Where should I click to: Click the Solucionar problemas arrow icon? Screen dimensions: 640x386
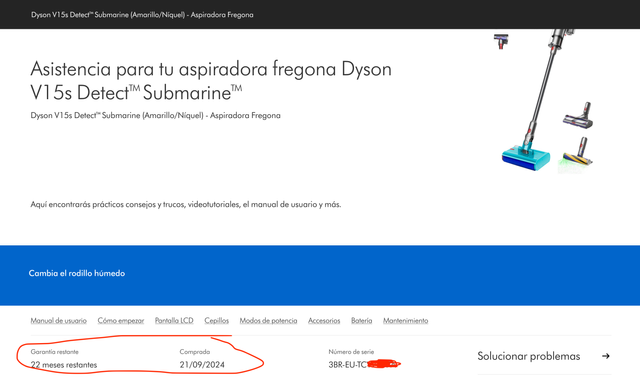[606, 356]
